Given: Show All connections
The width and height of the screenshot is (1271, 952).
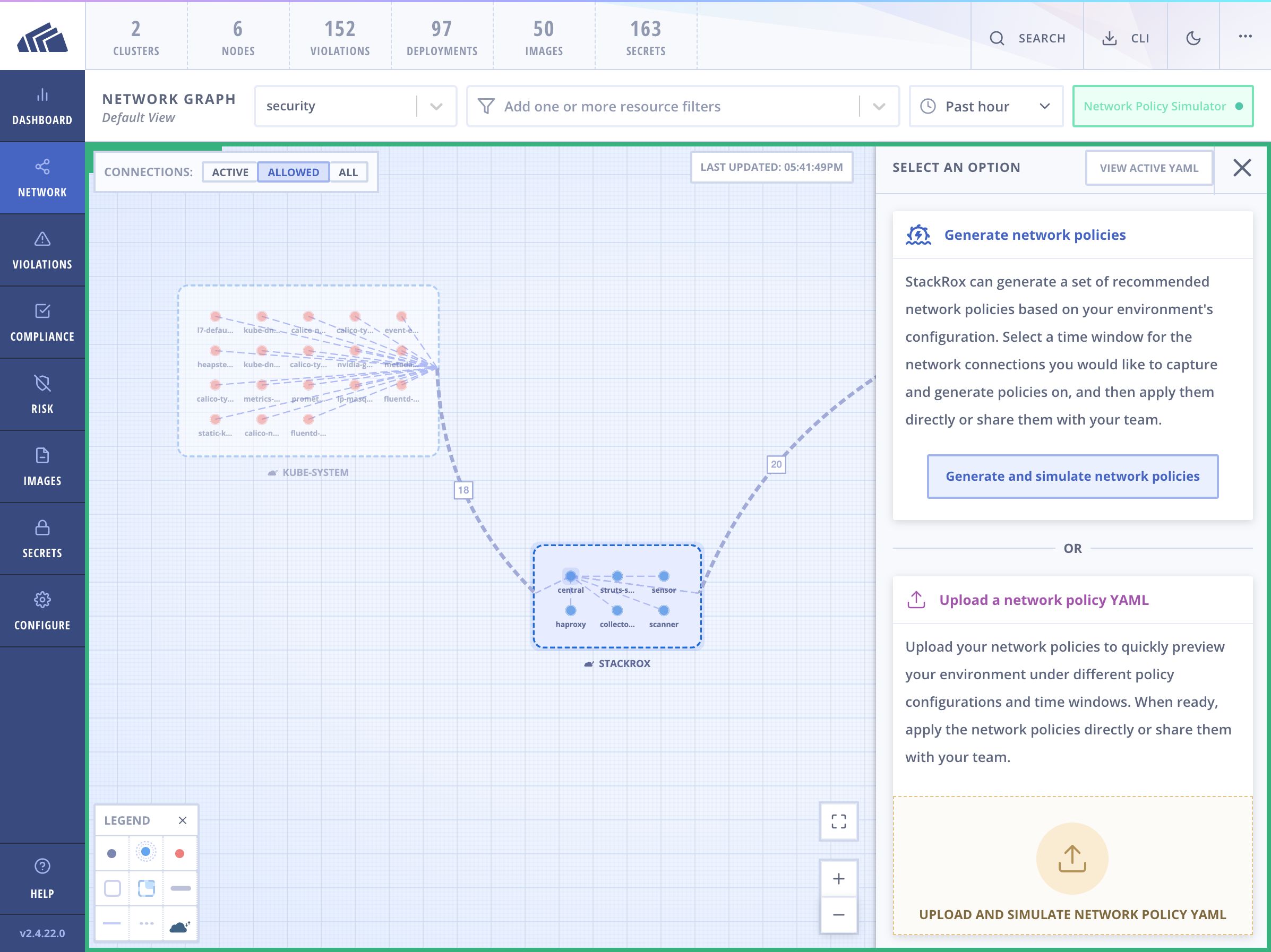Looking at the screenshot, I should tap(348, 172).
